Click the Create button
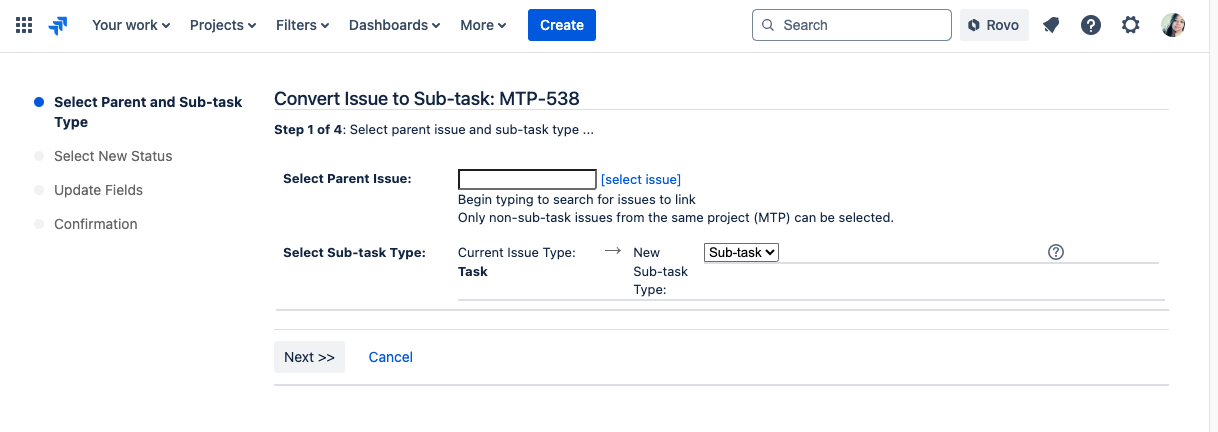Screen dimensions: 1218x432 [x=562, y=25]
